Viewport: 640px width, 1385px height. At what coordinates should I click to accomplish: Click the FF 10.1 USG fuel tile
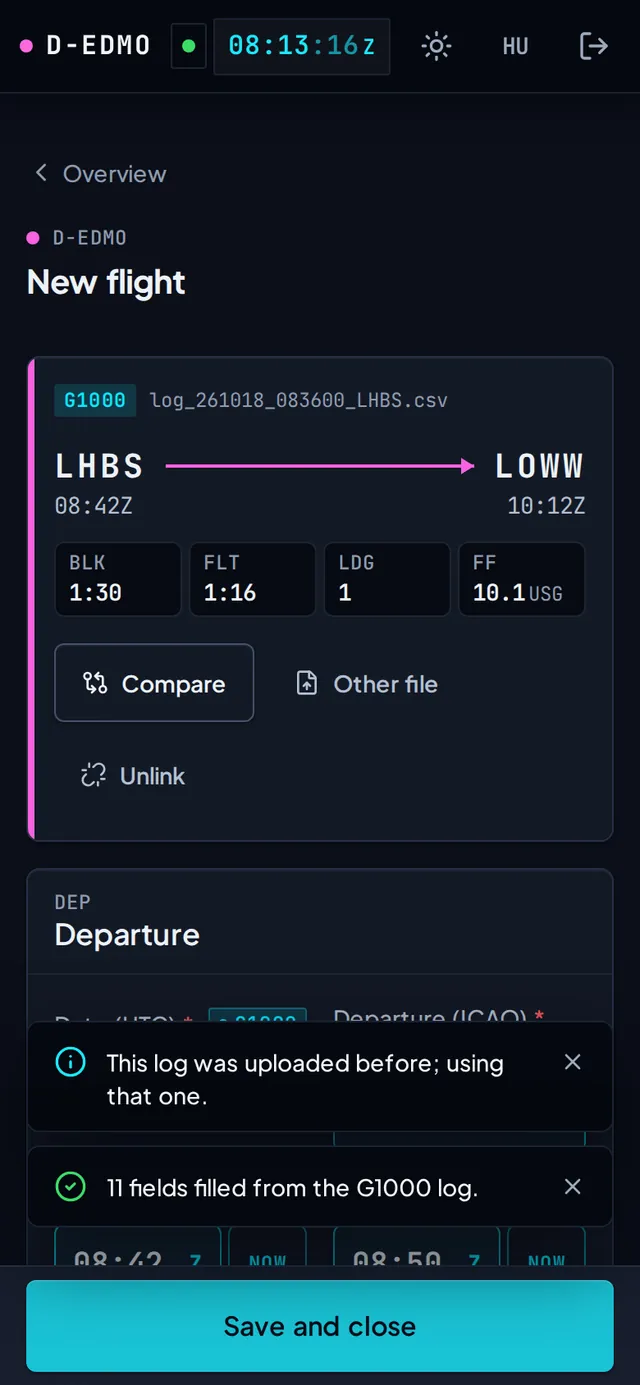tap(521, 579)
